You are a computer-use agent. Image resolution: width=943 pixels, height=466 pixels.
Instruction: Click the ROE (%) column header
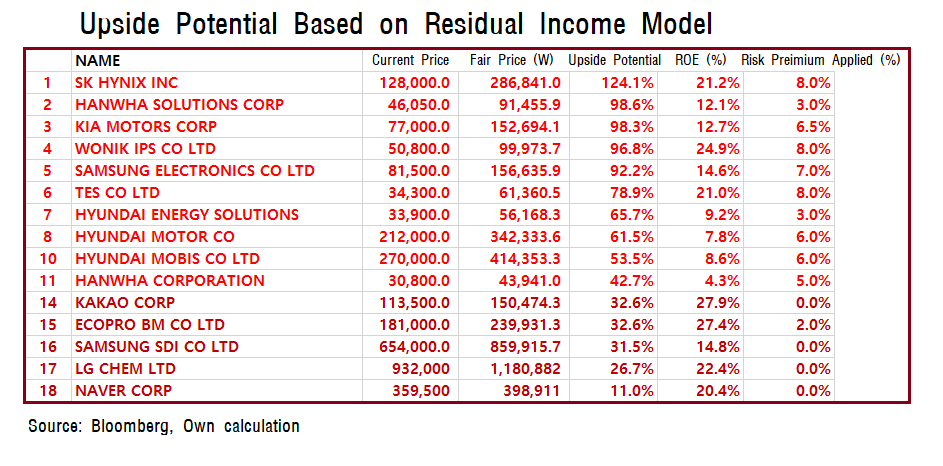coord(701,61)
